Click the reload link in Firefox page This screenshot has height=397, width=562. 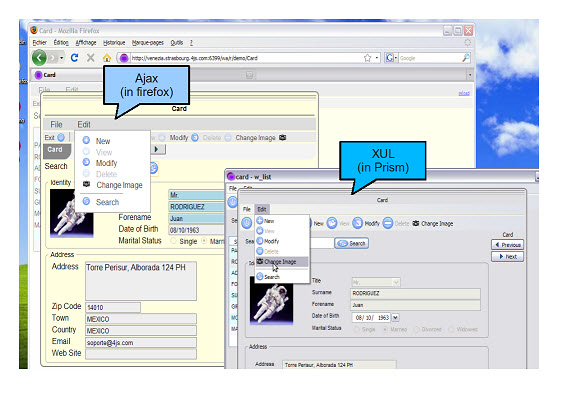[464, 93]
